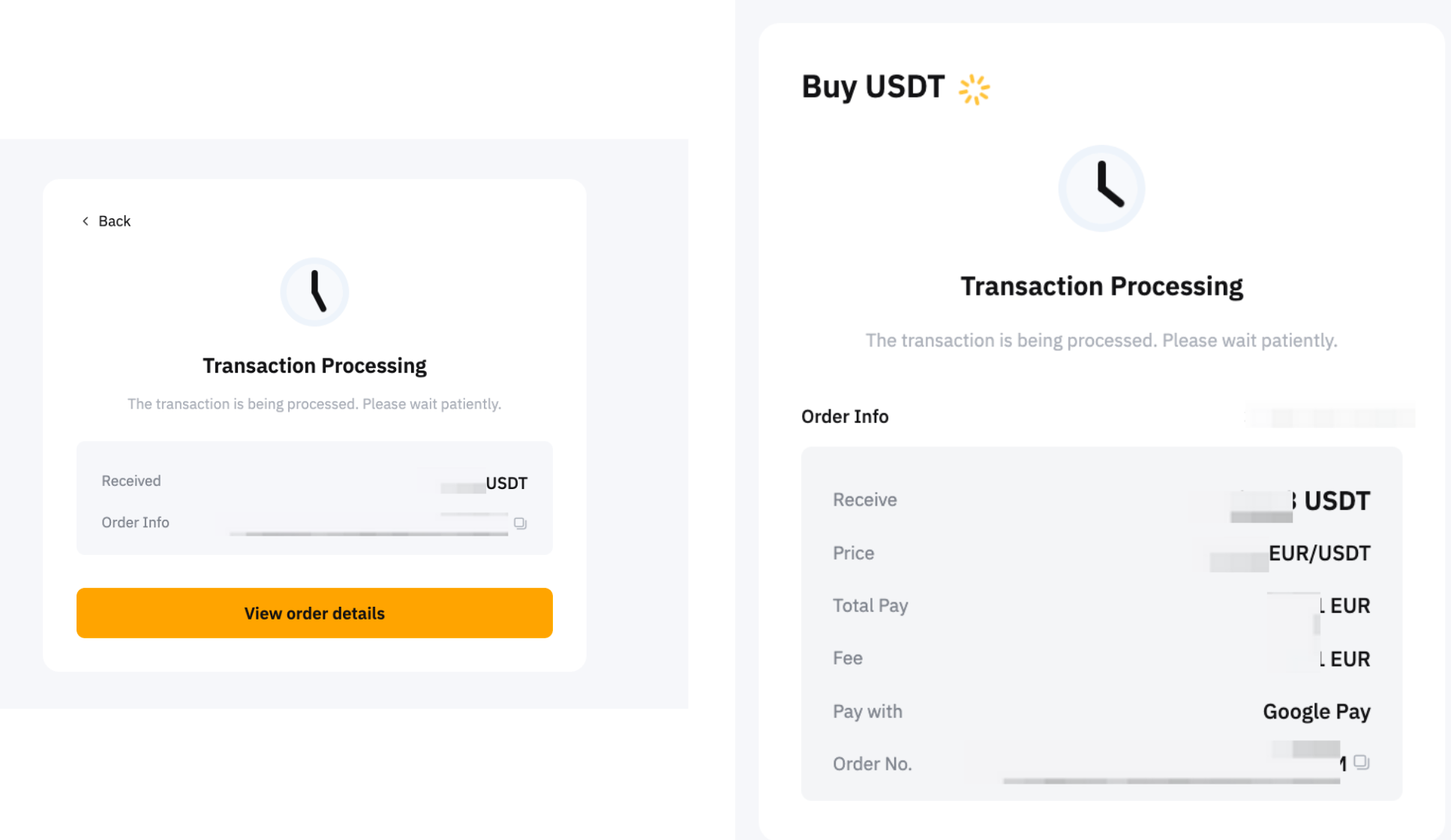Copy the order info in left card
1451x840 pixels.
pos(520,523)
